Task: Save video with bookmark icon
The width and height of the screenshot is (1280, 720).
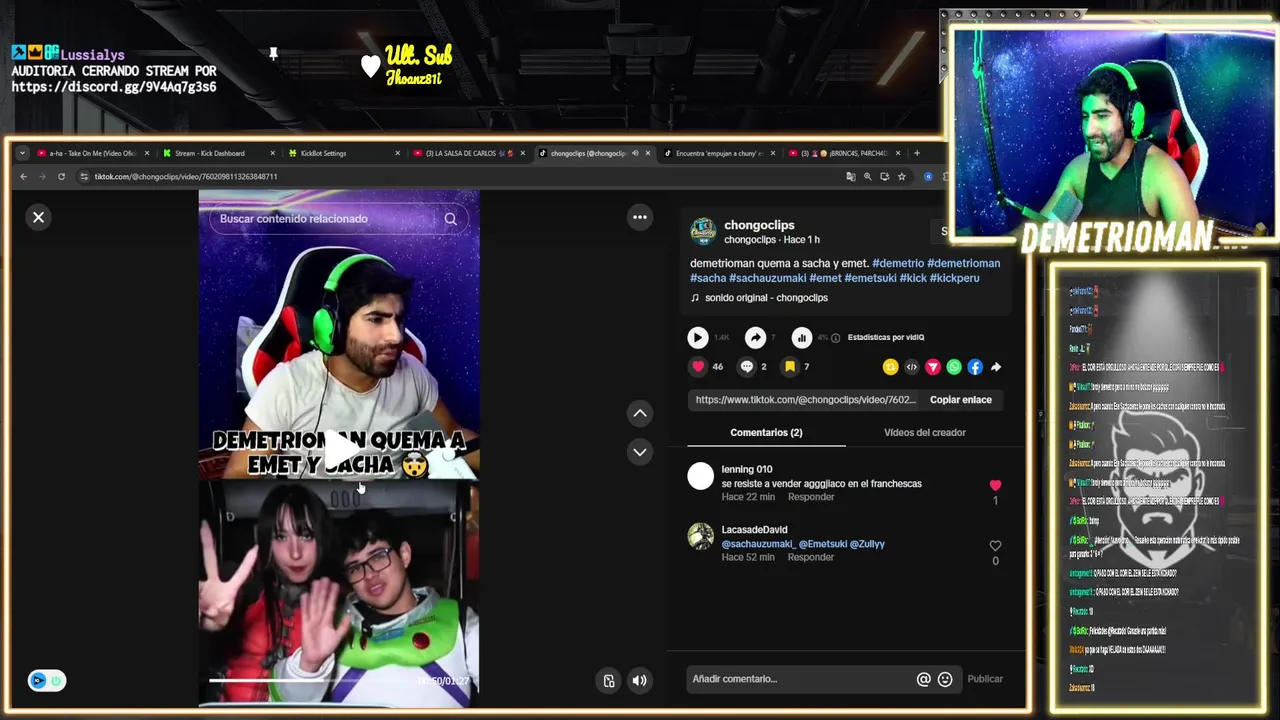Action: (x=790, y=367)
